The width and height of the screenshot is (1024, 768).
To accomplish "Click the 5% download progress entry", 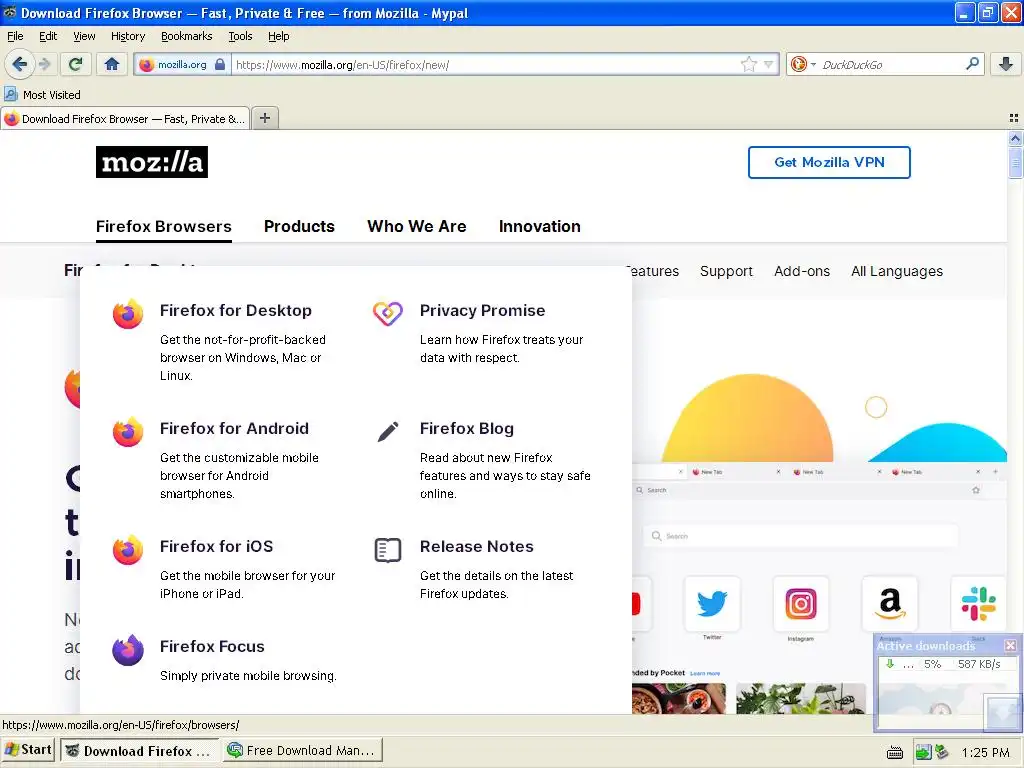I will coord(946,664).
